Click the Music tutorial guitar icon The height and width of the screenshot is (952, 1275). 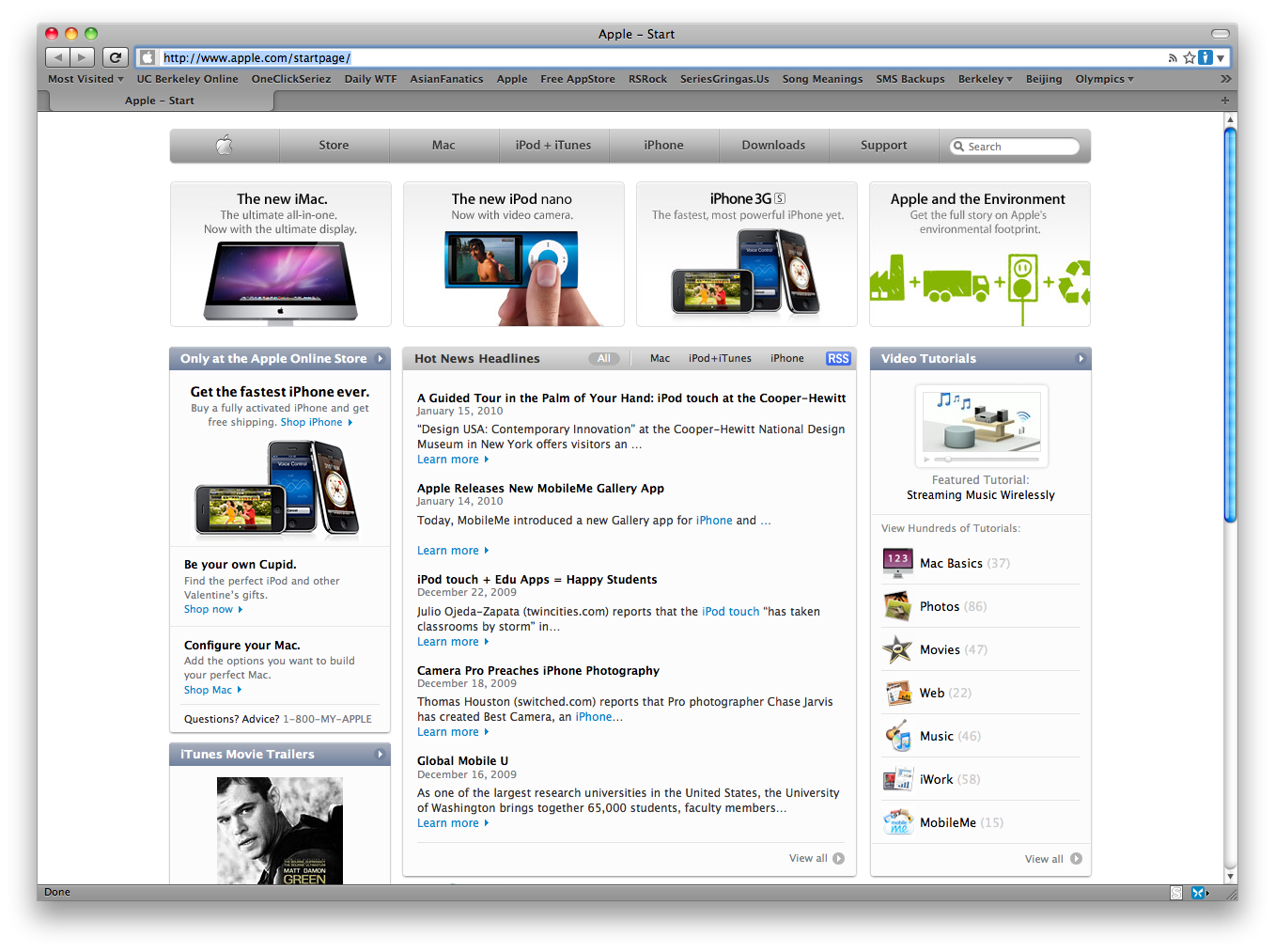click(897, 735)
